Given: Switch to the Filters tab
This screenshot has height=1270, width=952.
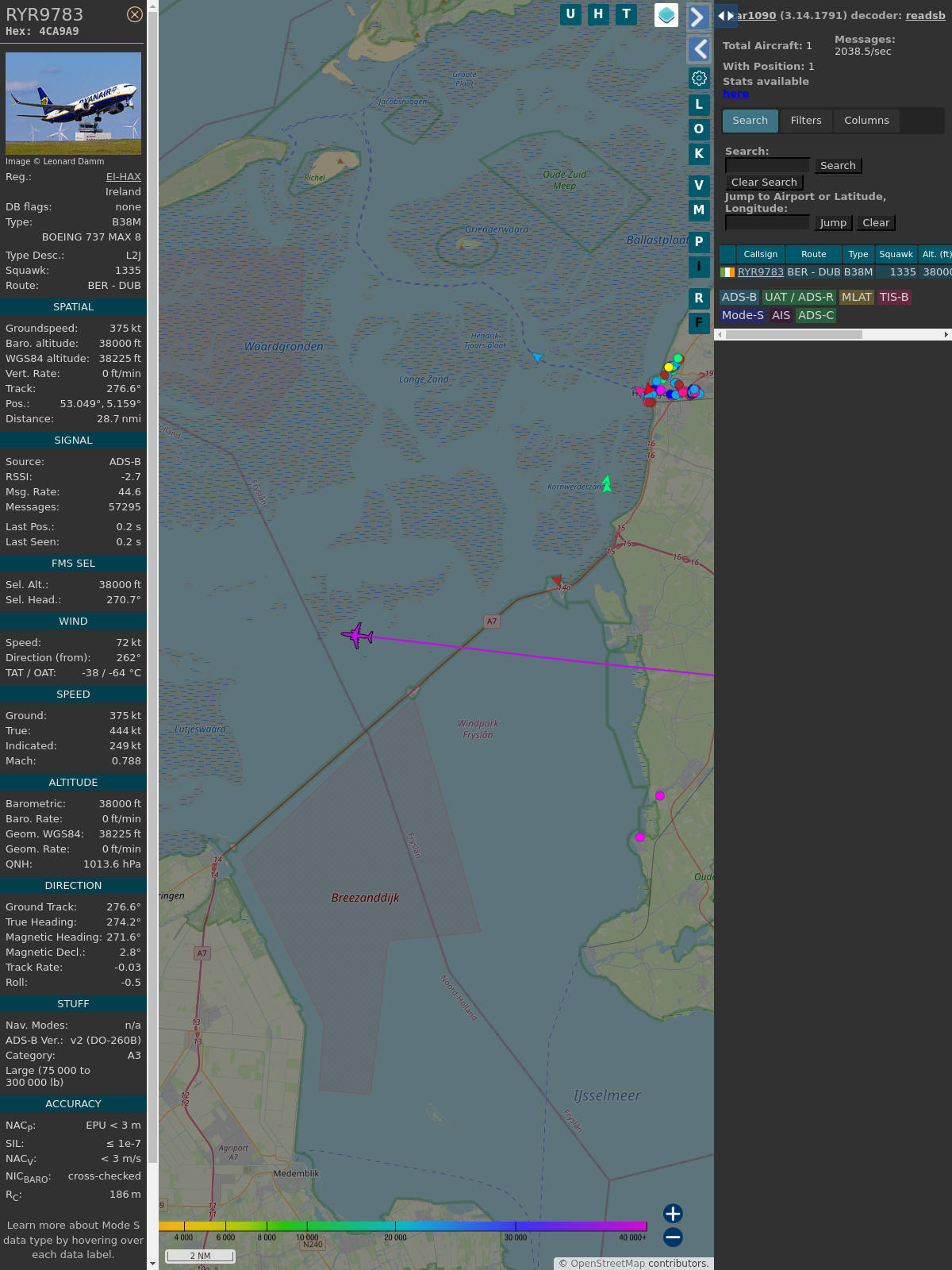Looking at the screenshot, I should point(806,121).
